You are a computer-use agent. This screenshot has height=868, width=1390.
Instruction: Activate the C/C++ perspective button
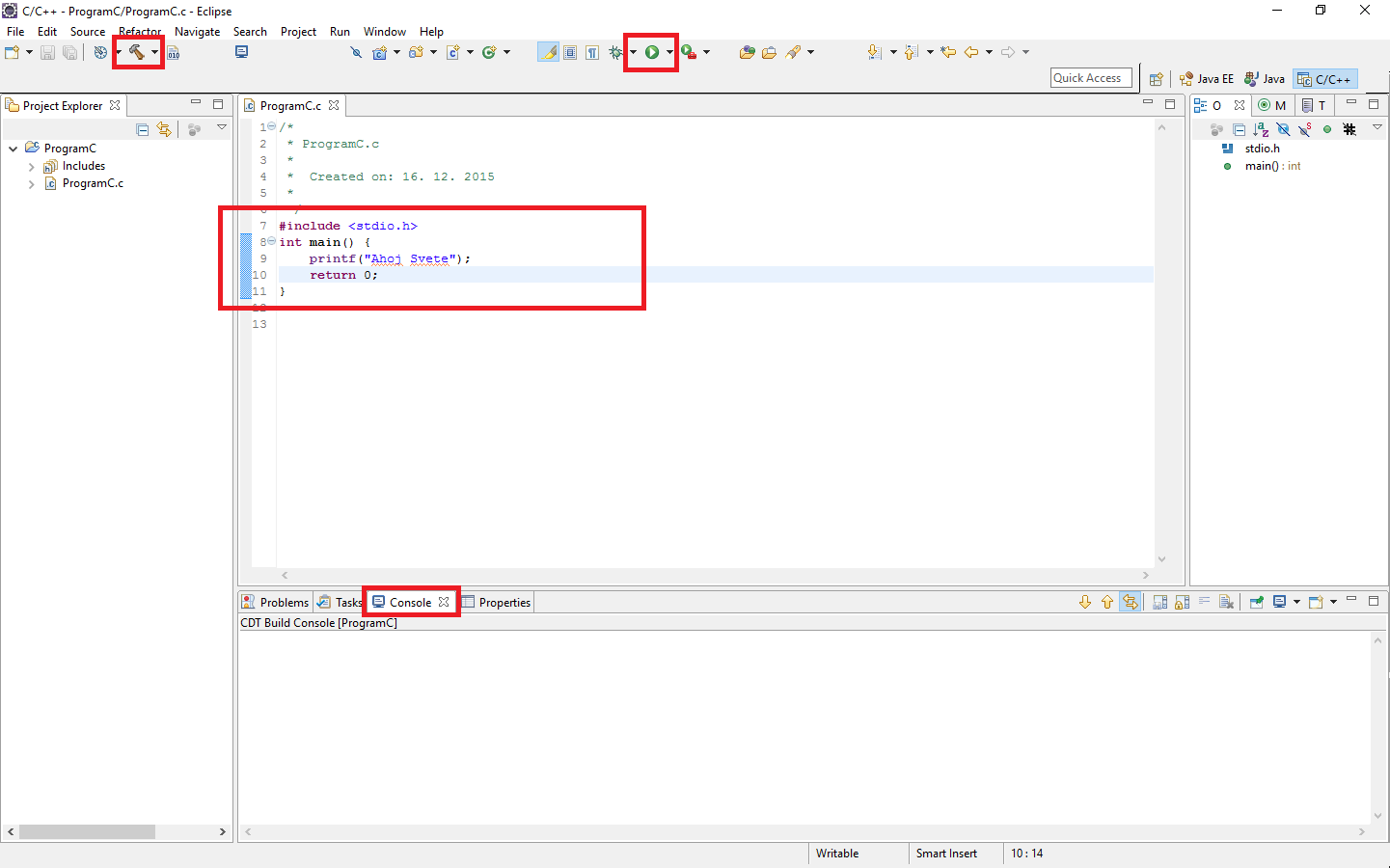[1324, 78]
